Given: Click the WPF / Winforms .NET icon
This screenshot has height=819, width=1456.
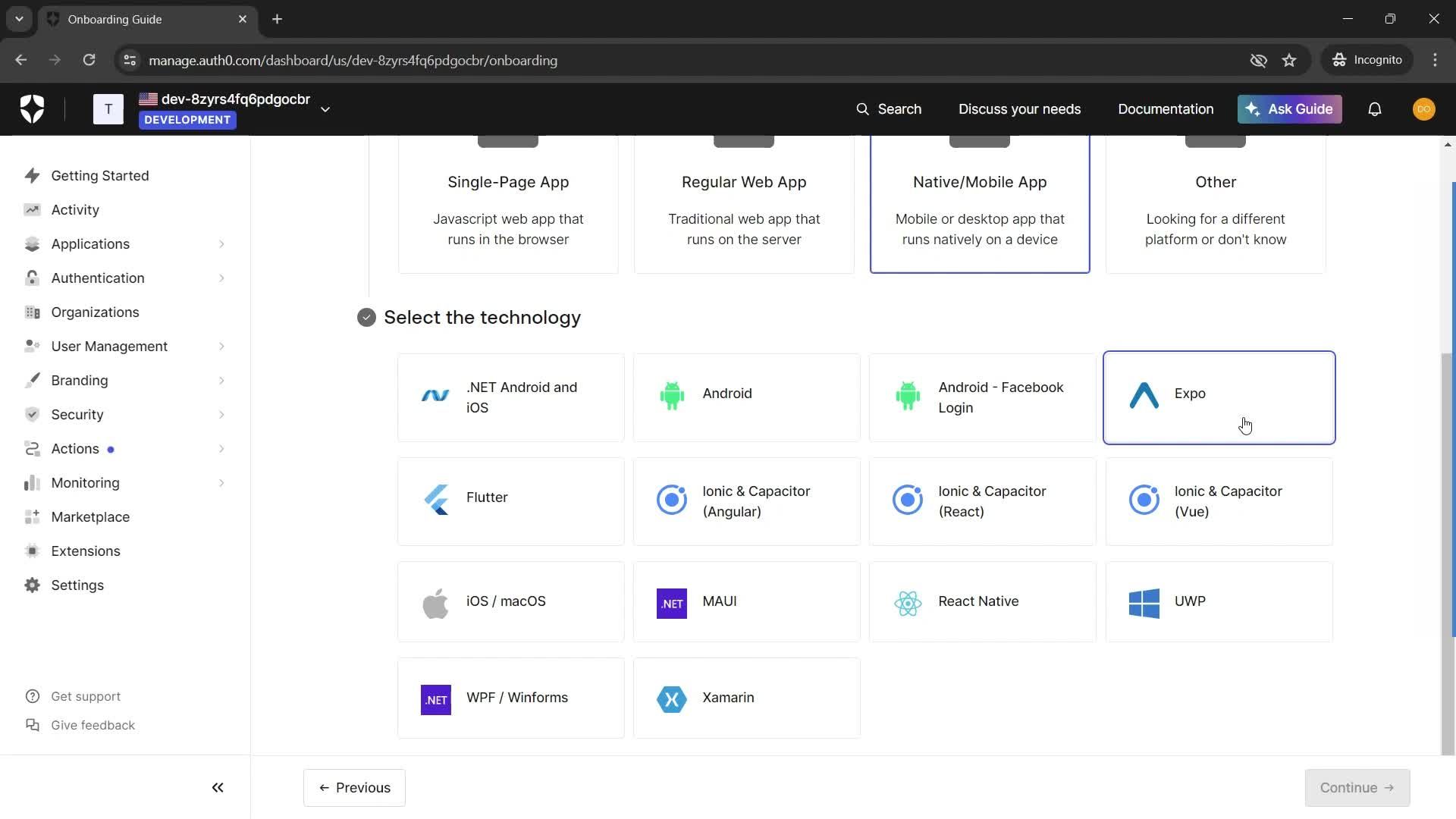Looking at the screenshot, I should tap(436, 700).
